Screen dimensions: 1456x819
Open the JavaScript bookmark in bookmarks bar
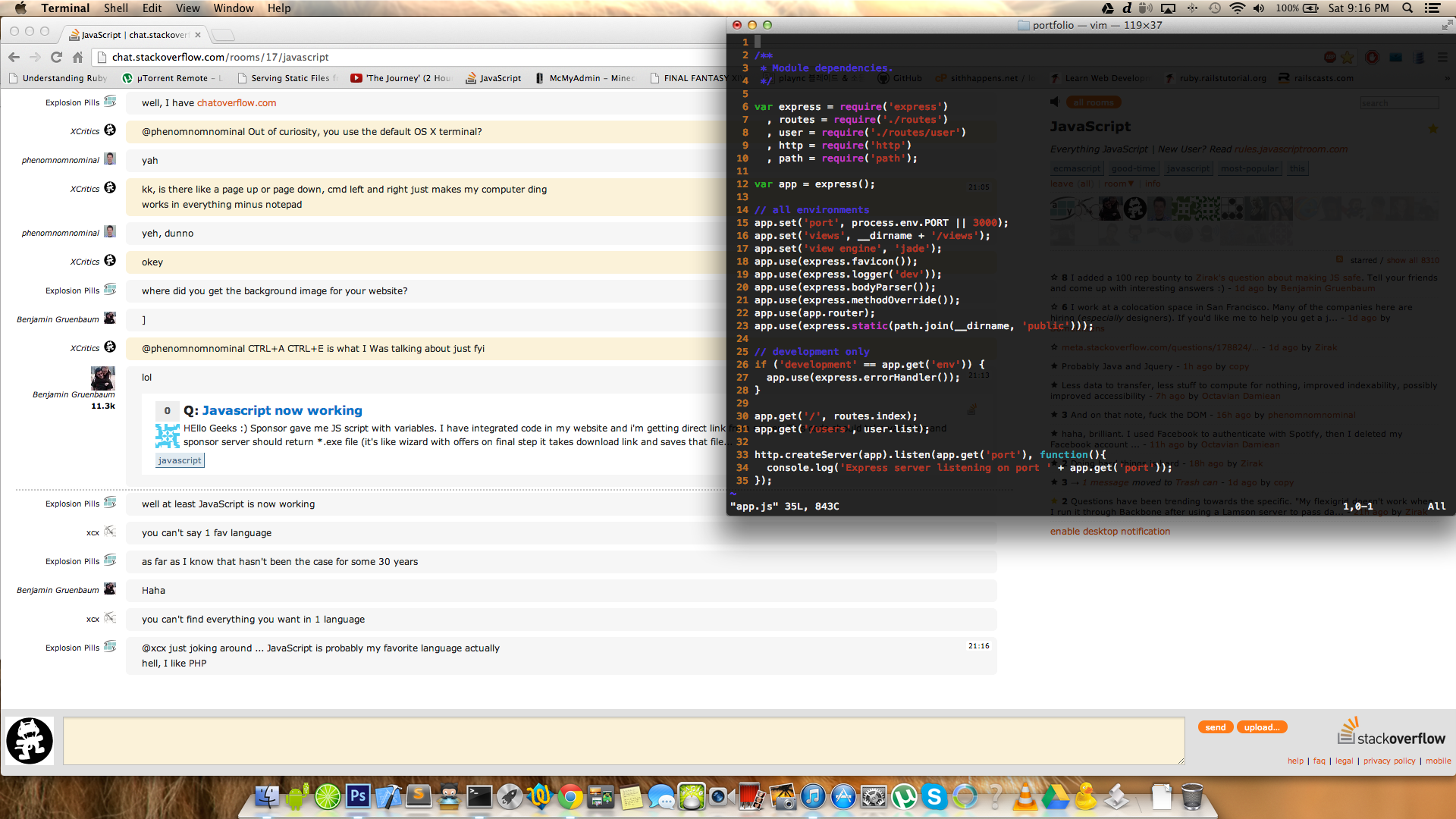tap(494, 78)
